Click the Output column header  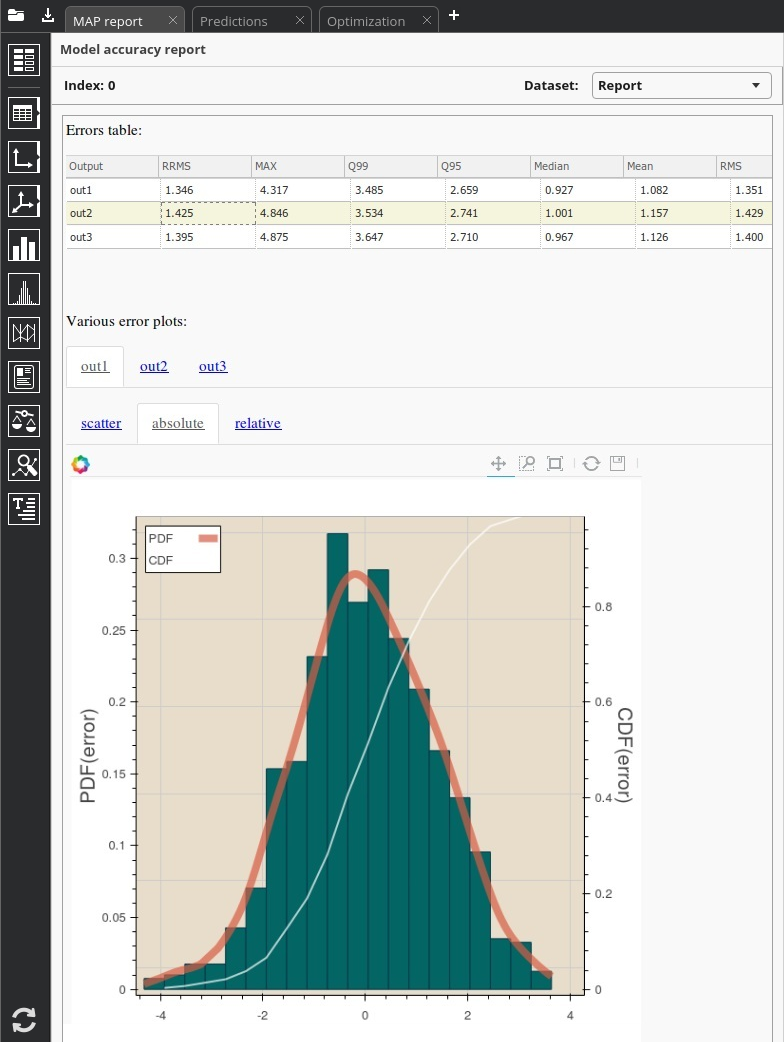pyautogui.click(x=112, y=166)
